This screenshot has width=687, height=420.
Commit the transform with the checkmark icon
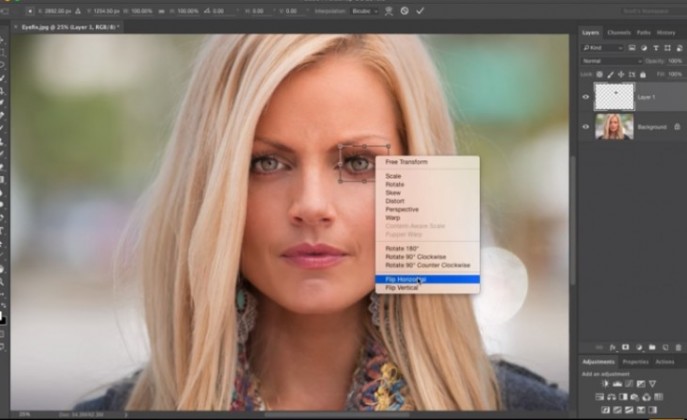click(x=420, y=10)
